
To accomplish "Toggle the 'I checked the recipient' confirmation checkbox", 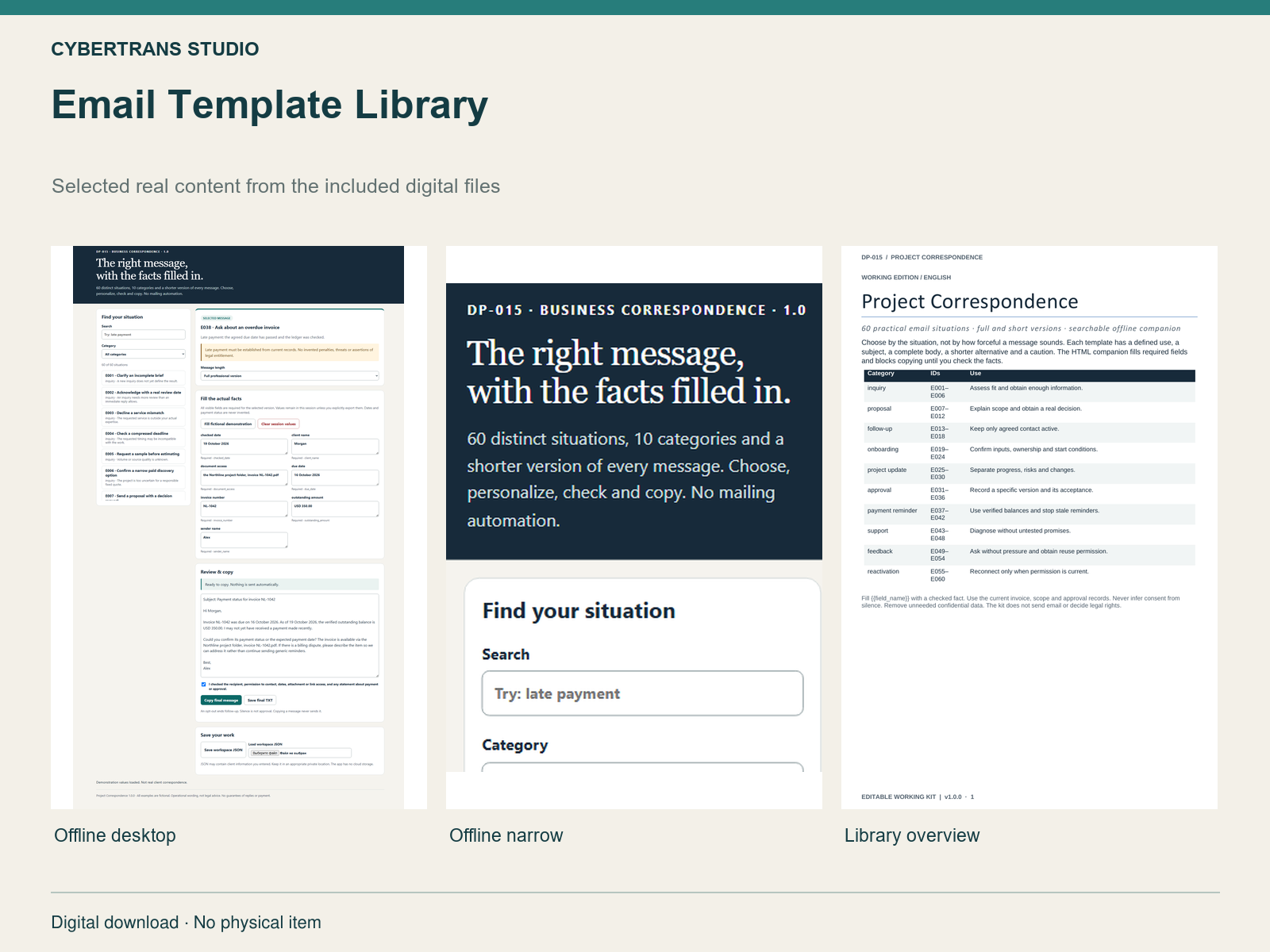I will [x=204, y=684].
